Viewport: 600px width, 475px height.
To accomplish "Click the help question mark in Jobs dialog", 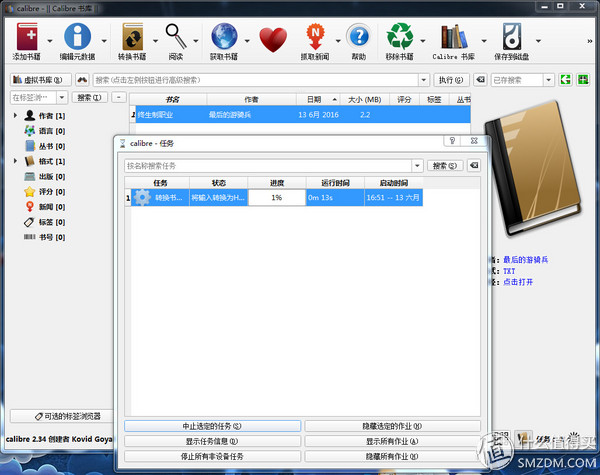I will click(452, 140).
